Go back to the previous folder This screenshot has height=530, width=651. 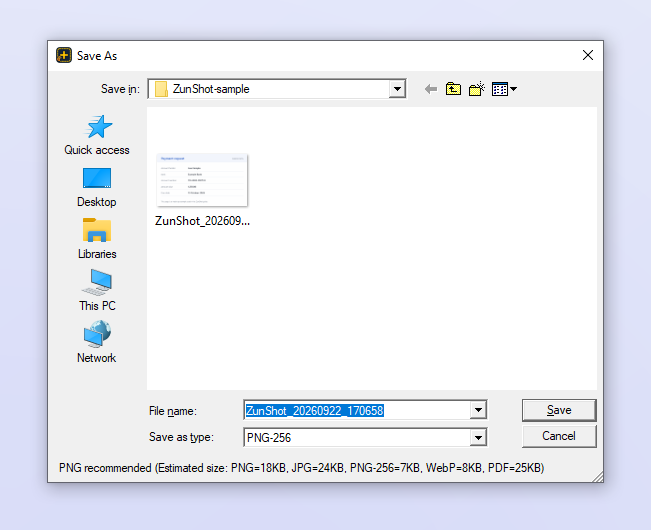431,89
